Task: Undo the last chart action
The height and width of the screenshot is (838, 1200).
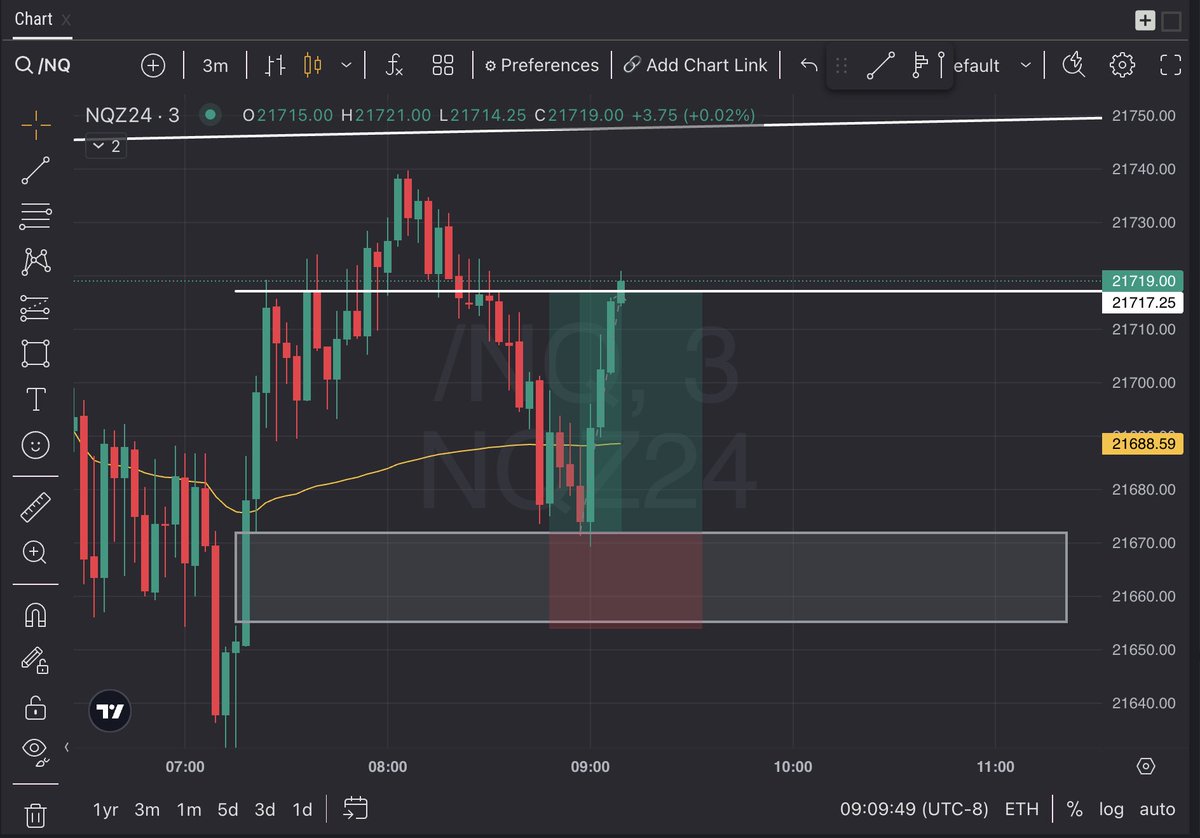Action: tap(809, 65)
